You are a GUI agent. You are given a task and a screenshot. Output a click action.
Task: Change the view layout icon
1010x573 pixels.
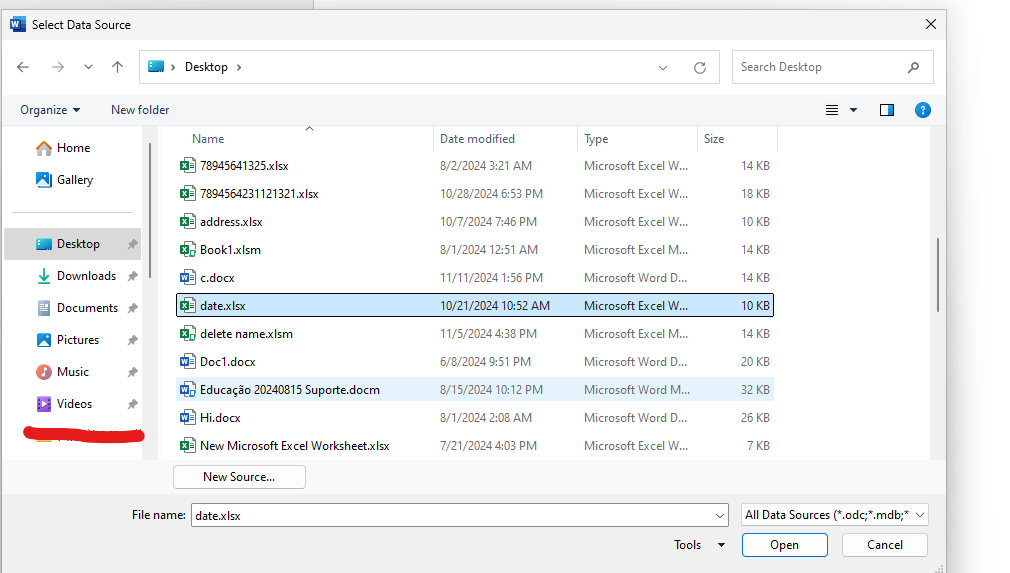(832, 110)
